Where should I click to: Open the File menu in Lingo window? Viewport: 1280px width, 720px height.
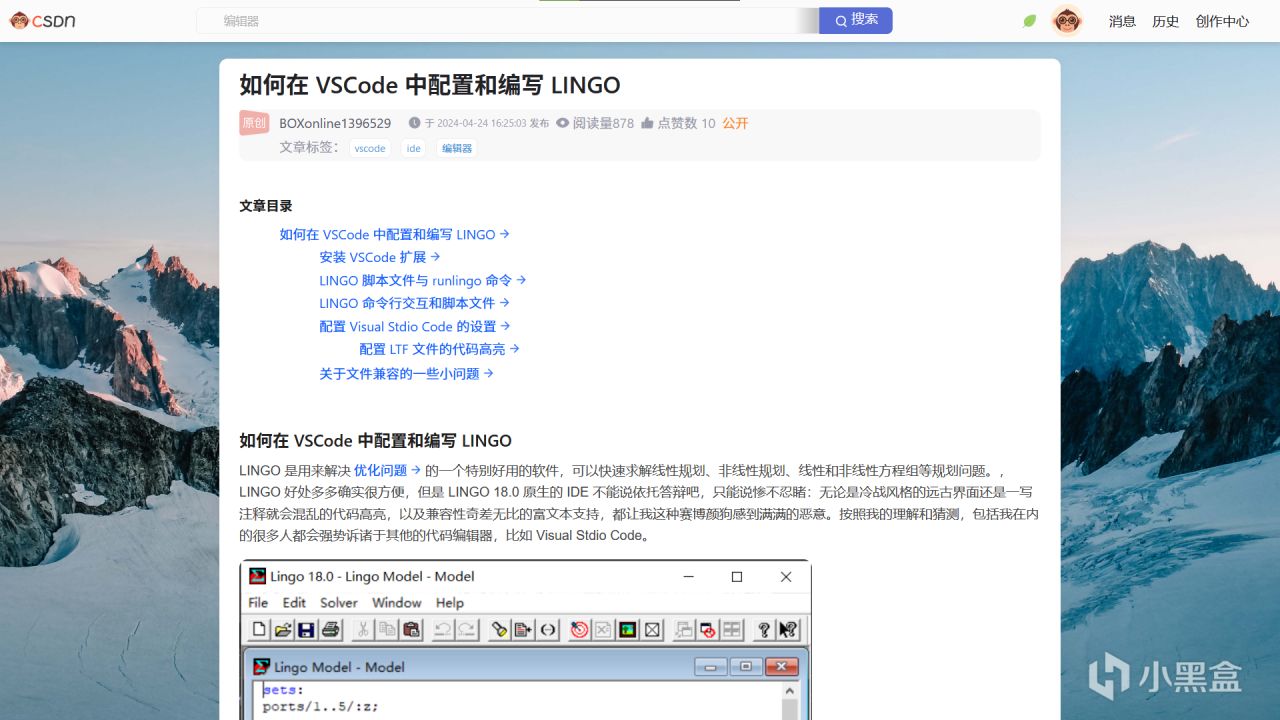(x=258, y=602)
